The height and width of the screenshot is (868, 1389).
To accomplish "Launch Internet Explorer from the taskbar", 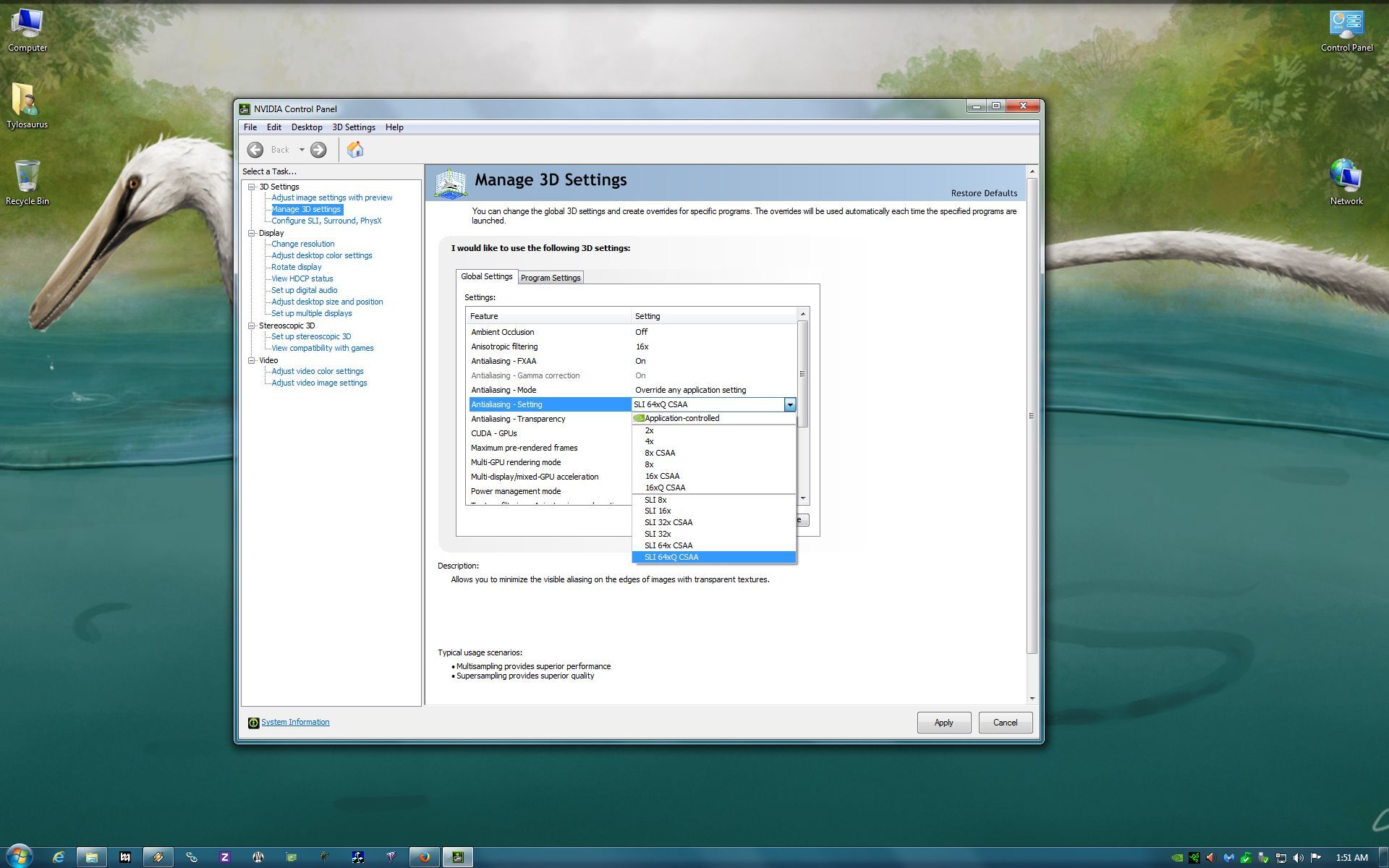I will tap(58, 857).
